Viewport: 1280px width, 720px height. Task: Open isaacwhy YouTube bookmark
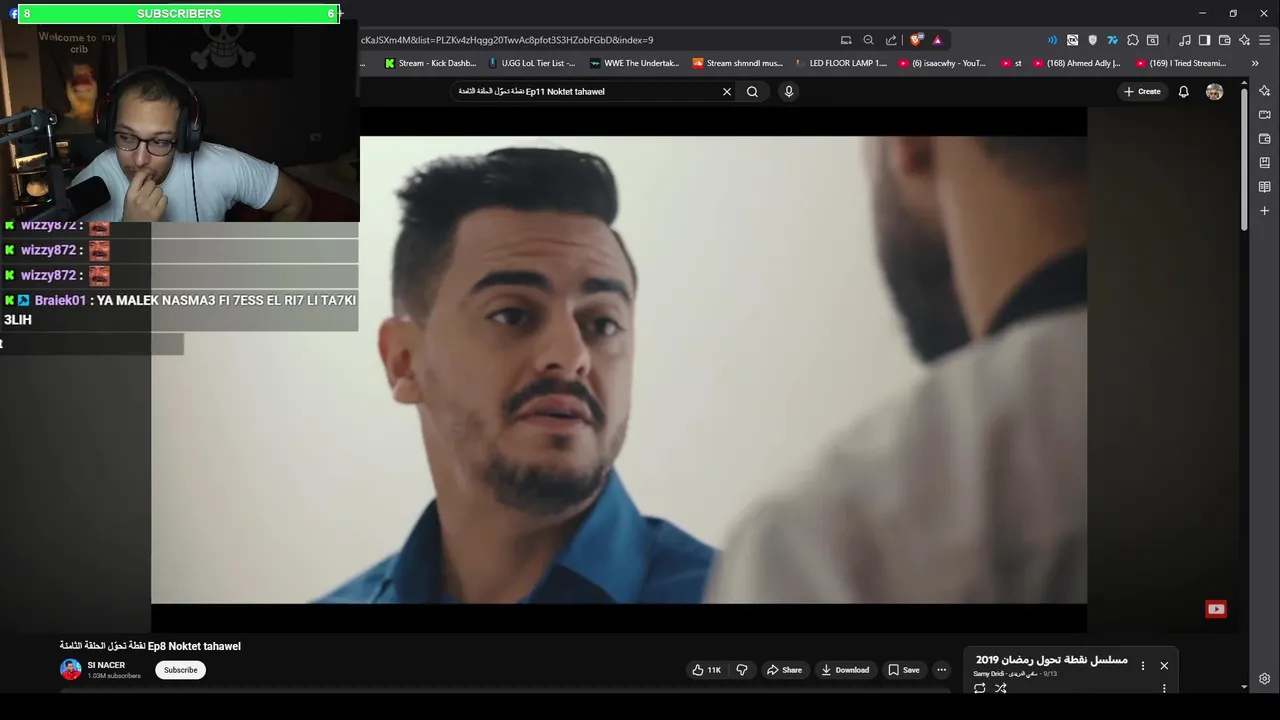click(942, 63)
